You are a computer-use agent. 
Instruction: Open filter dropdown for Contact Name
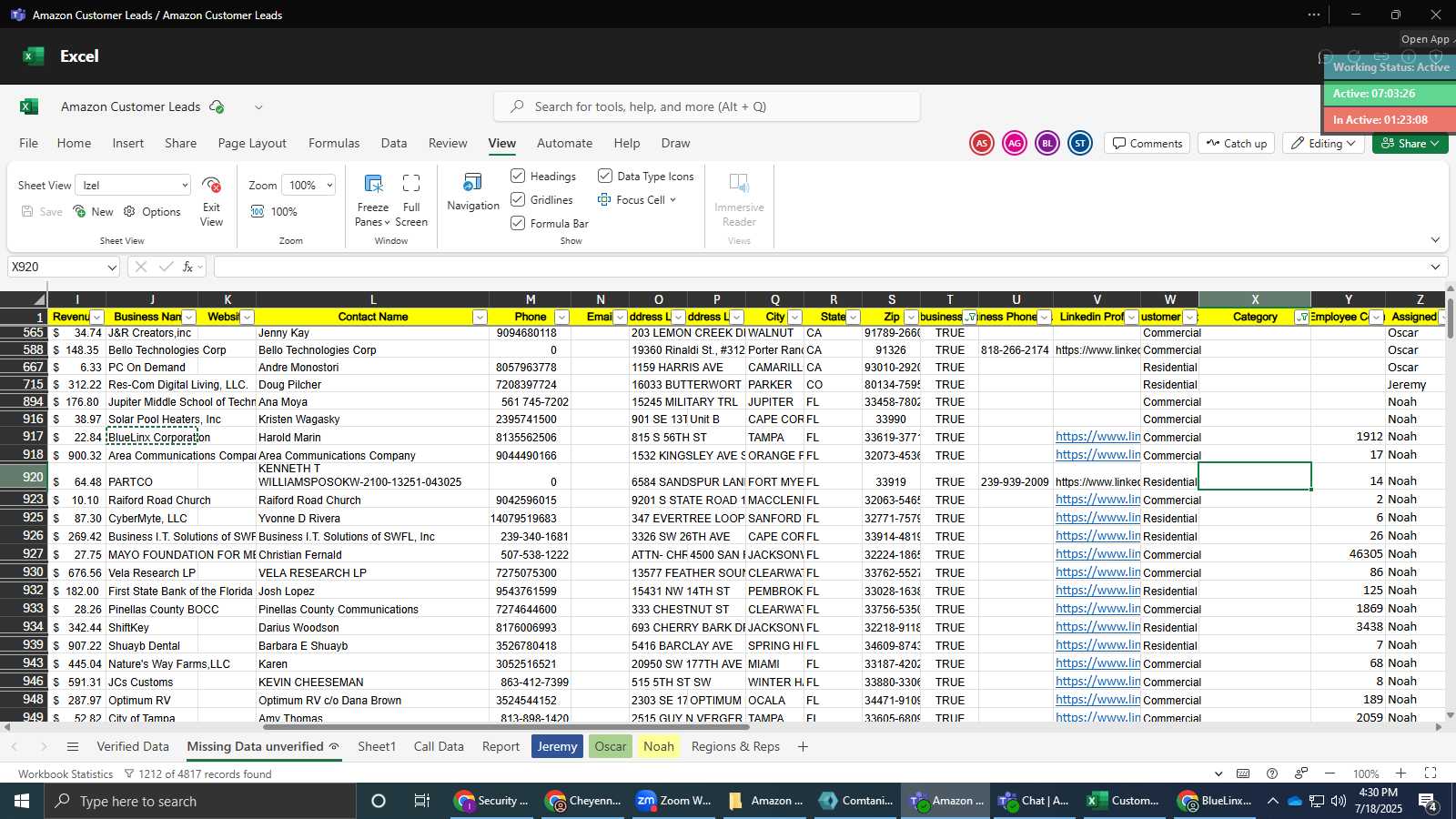[x=480, y=318]
